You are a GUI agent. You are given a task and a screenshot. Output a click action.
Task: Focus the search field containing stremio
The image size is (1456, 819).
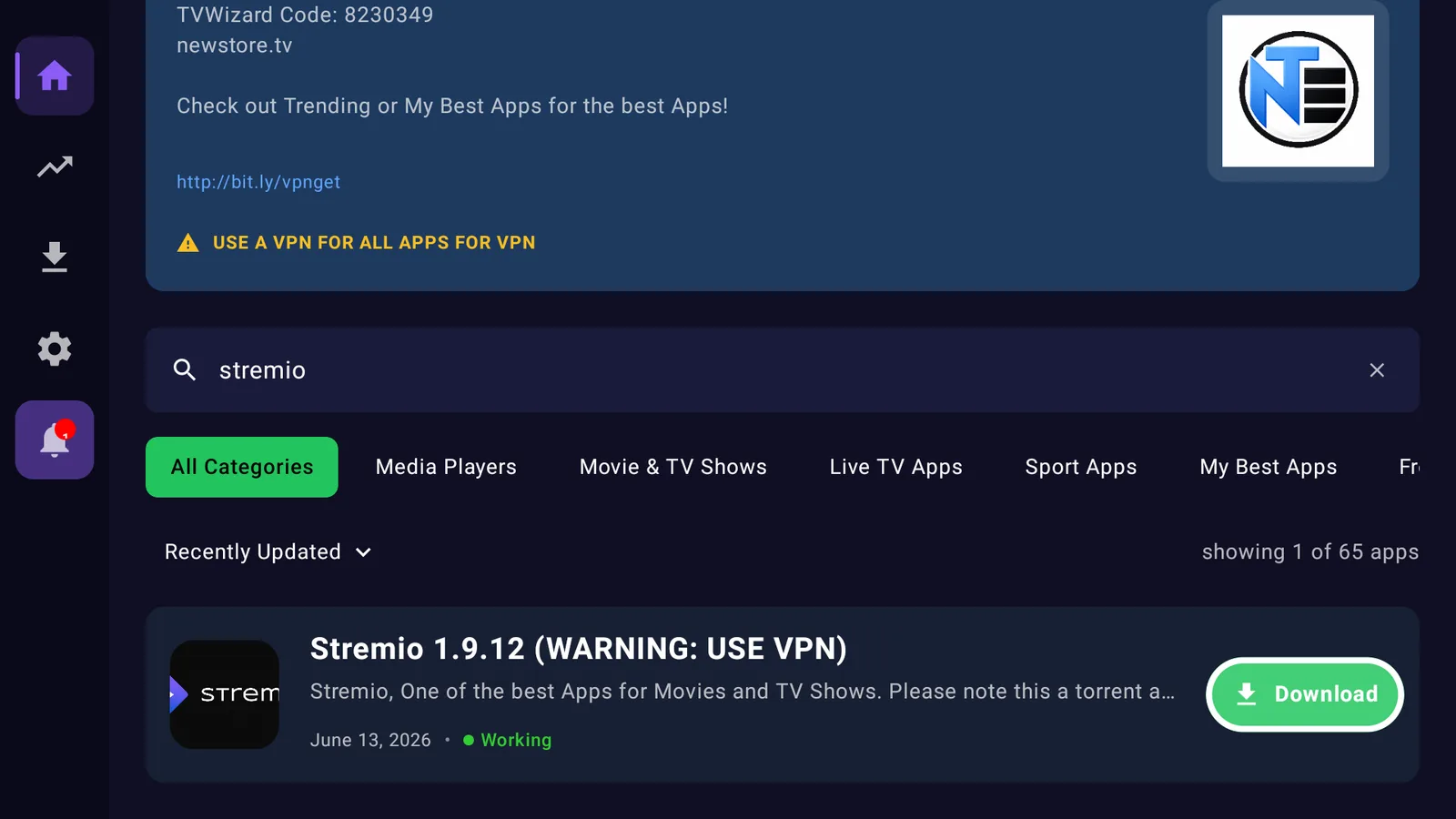[783, 369]
